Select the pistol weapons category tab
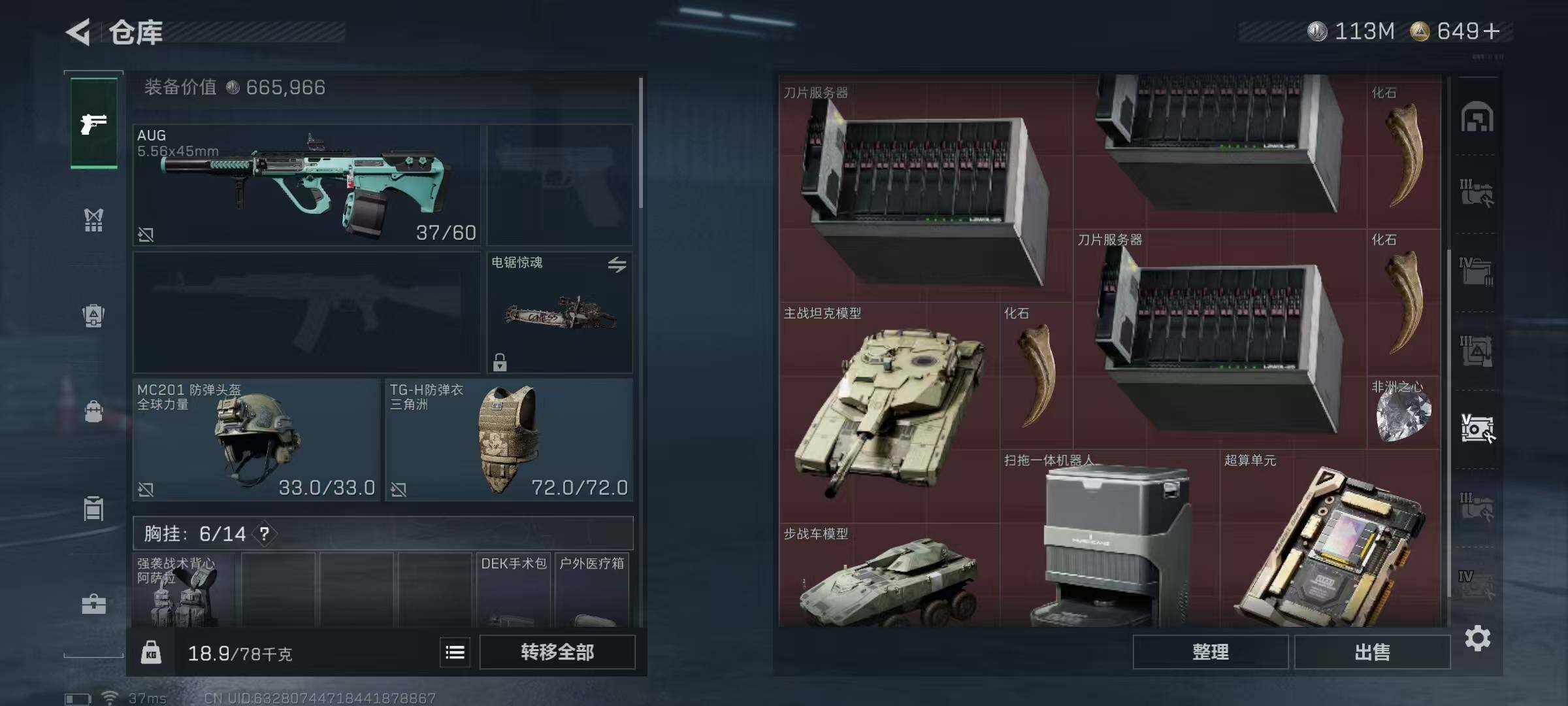Image resolution: width=1568 pixels, height=706 pixels. pyautogui.click(x=94, y=123)
